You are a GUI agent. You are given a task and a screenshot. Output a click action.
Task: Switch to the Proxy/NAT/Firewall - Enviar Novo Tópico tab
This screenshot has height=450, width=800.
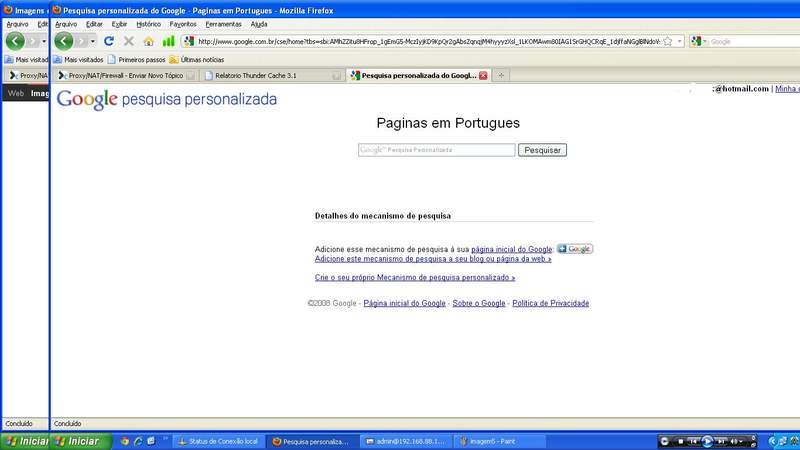125,76
